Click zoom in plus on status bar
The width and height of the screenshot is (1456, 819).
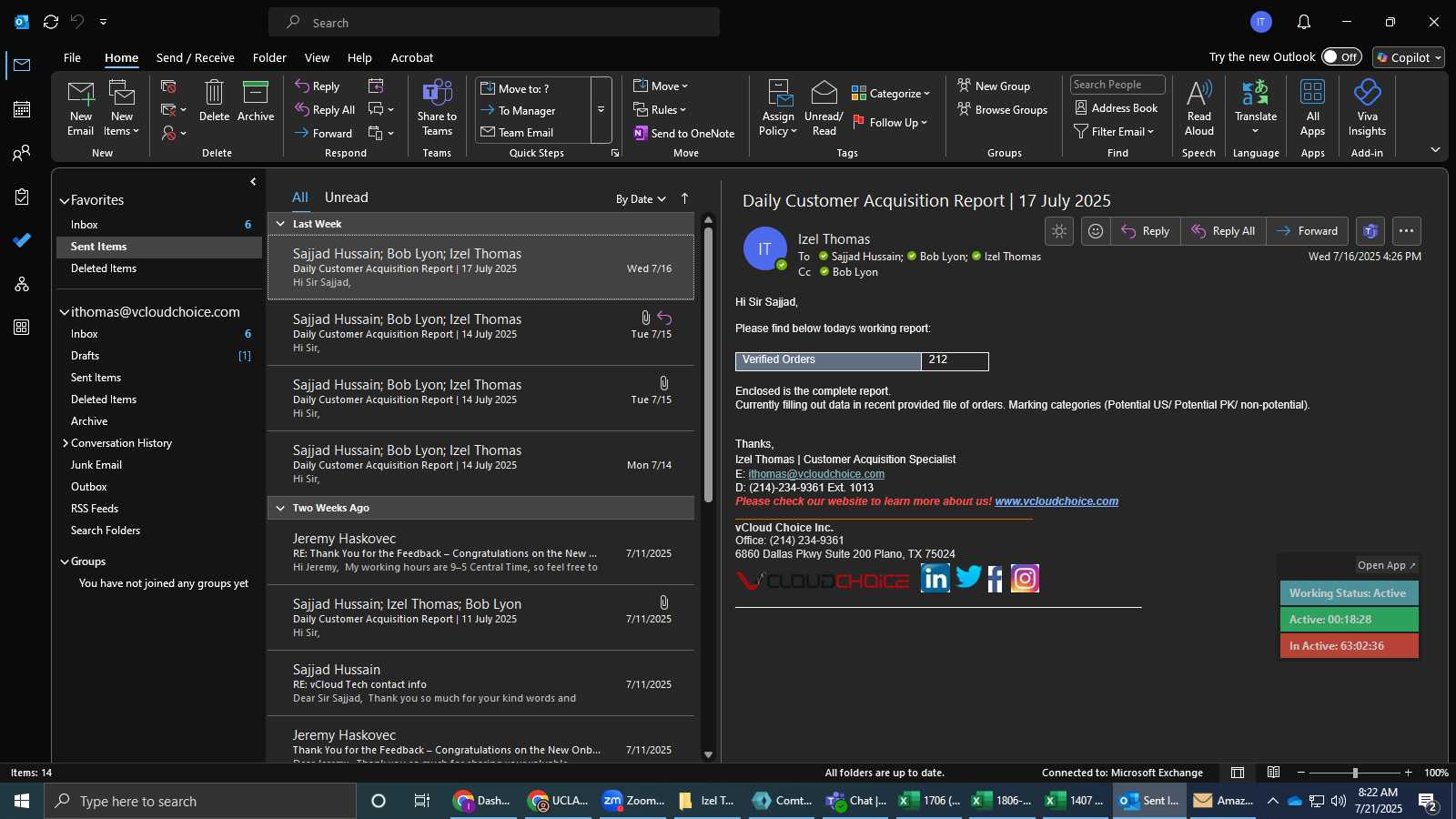(1409, 773)
